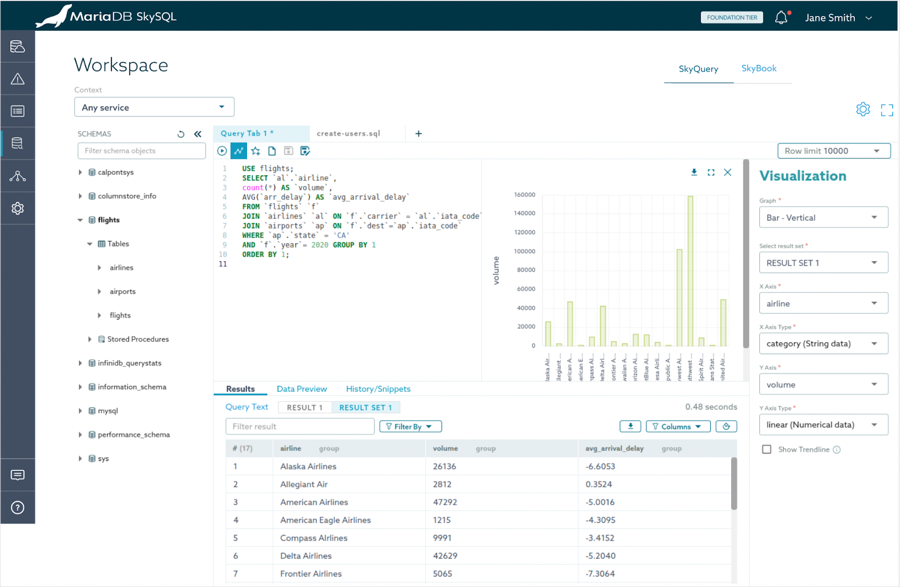Expand the airports table node

click(x=100, y=292)
